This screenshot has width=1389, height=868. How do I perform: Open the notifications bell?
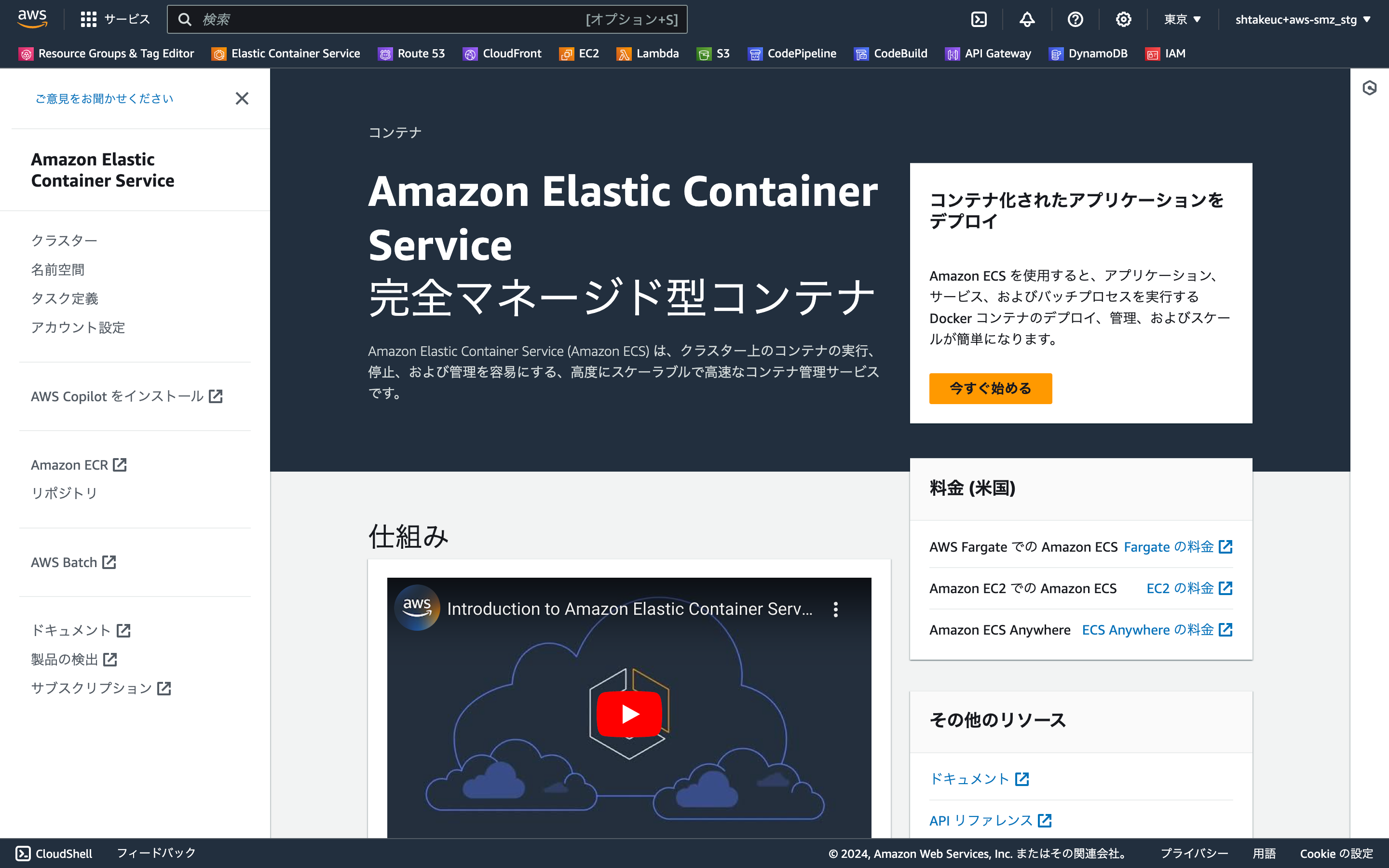[x=1027, y=19]
